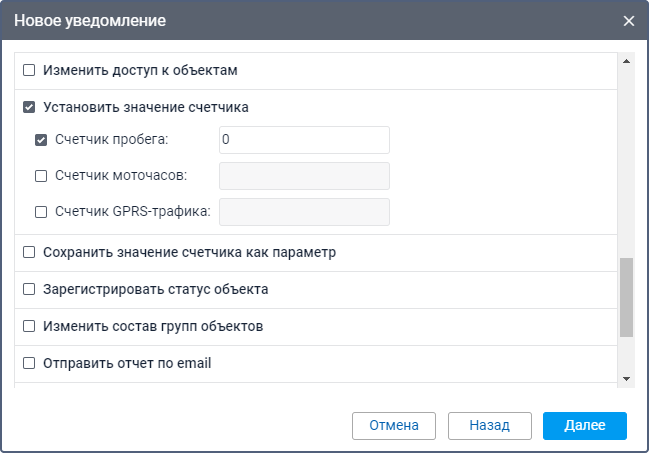Enable Счетчик моточасов checkbox
Viewport: 649px width, 453px height.
(41, 177)
